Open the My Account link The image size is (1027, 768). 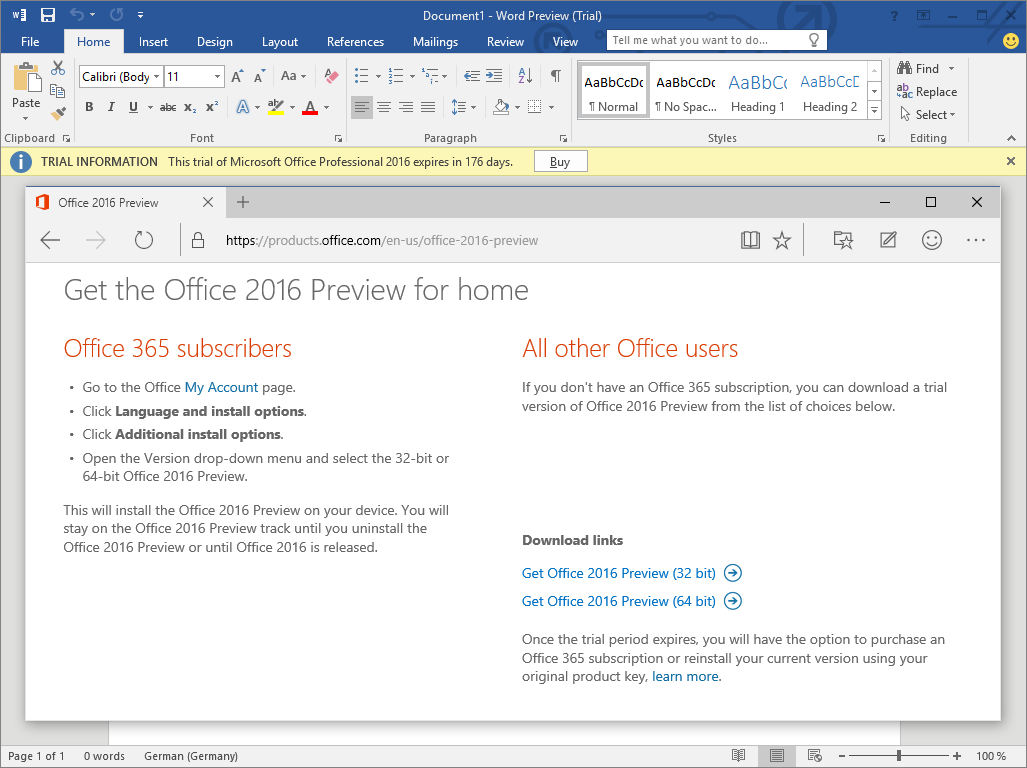point(221,388)
